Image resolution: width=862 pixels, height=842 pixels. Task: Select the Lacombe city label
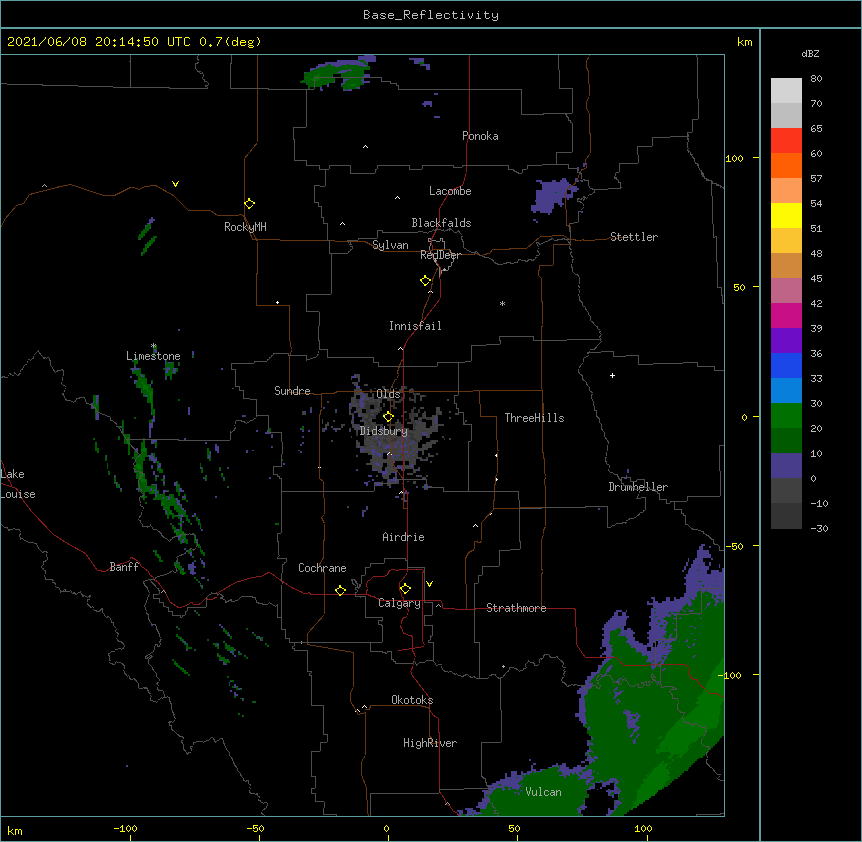(x=450, y=191)
